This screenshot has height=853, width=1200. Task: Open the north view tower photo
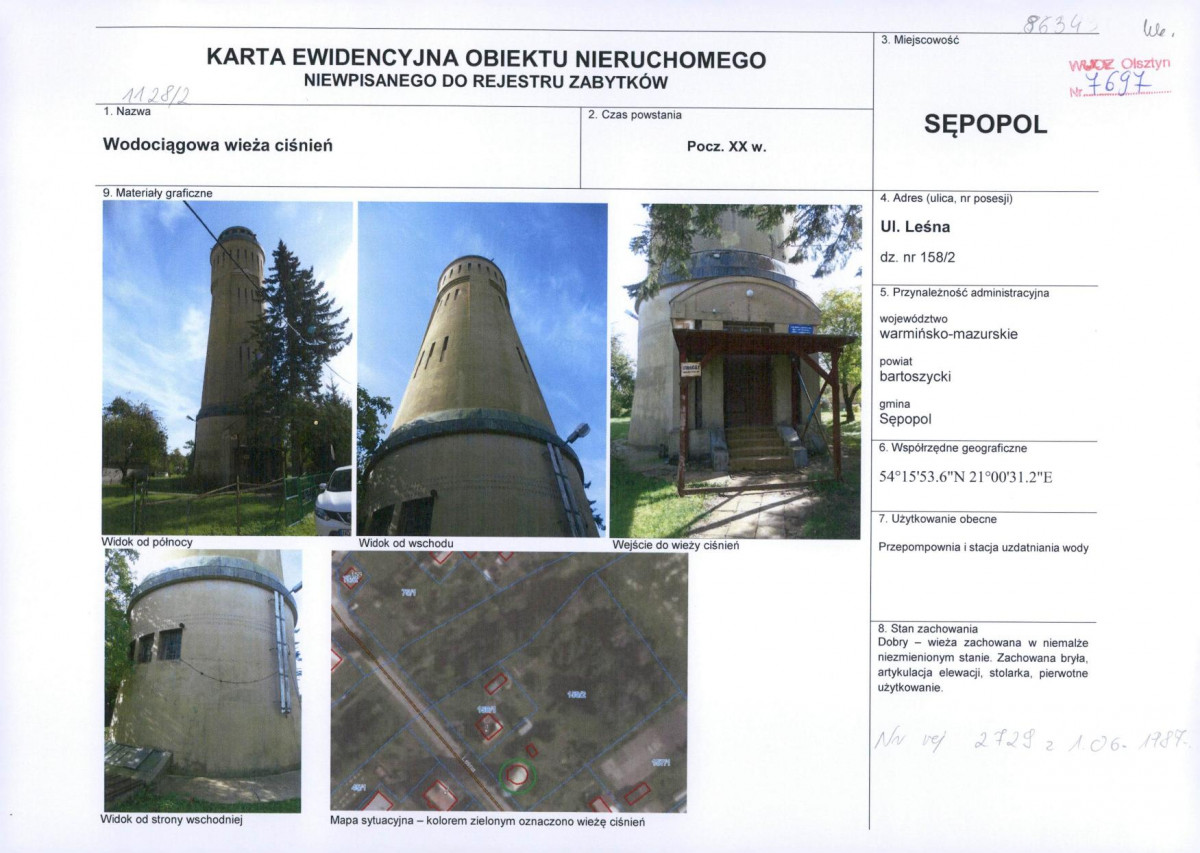point(227,368)
